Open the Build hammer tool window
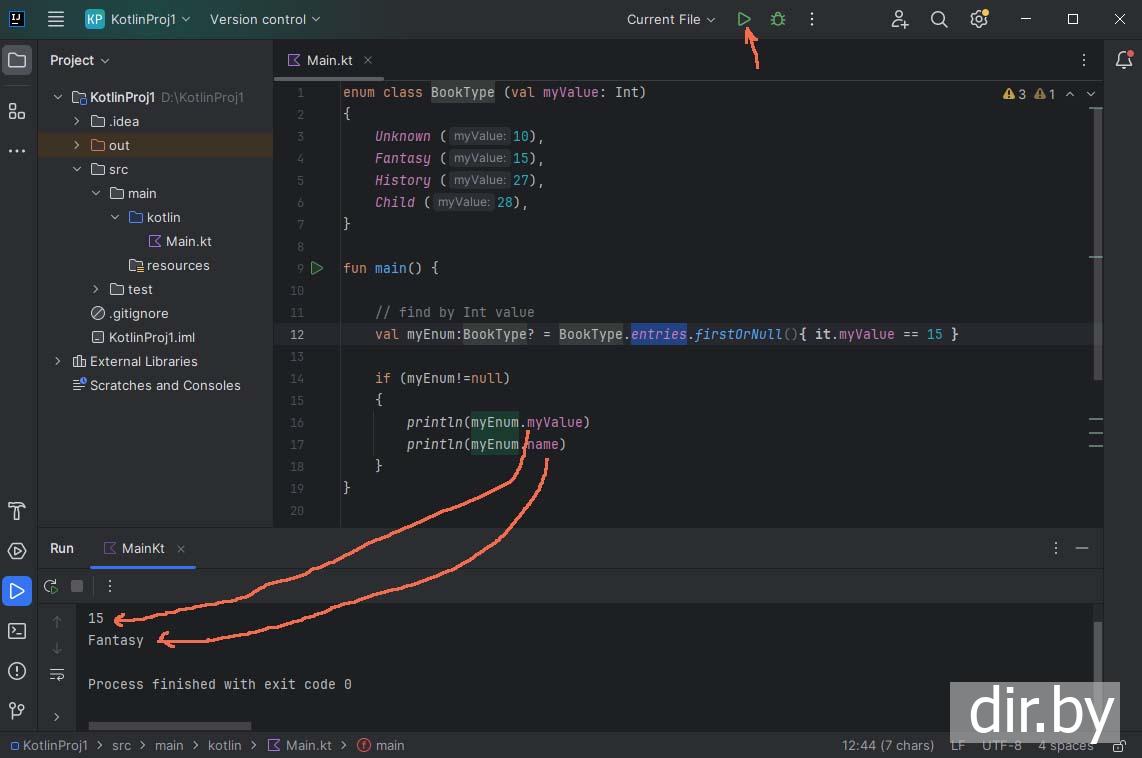The image size is (1142, 758). [x=17, y=511]
